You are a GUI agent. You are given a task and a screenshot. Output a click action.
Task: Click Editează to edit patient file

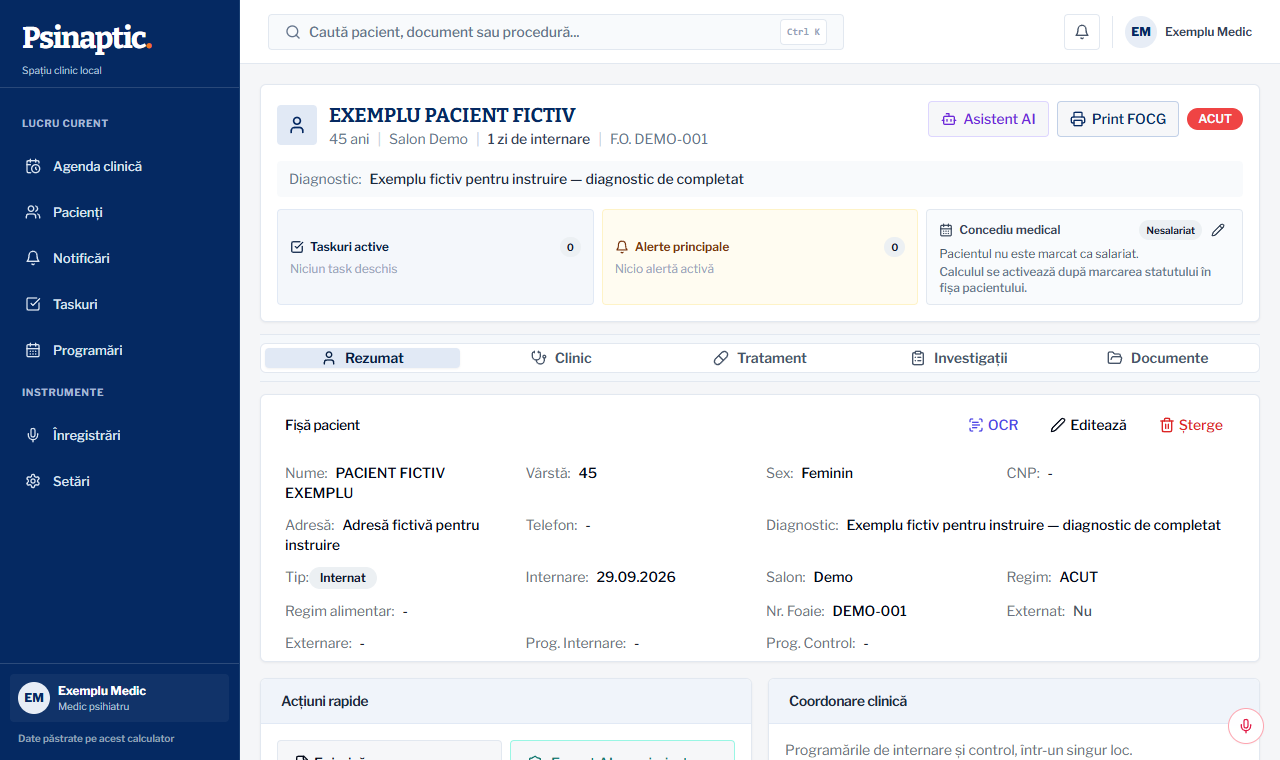(x=1088, y=425)
